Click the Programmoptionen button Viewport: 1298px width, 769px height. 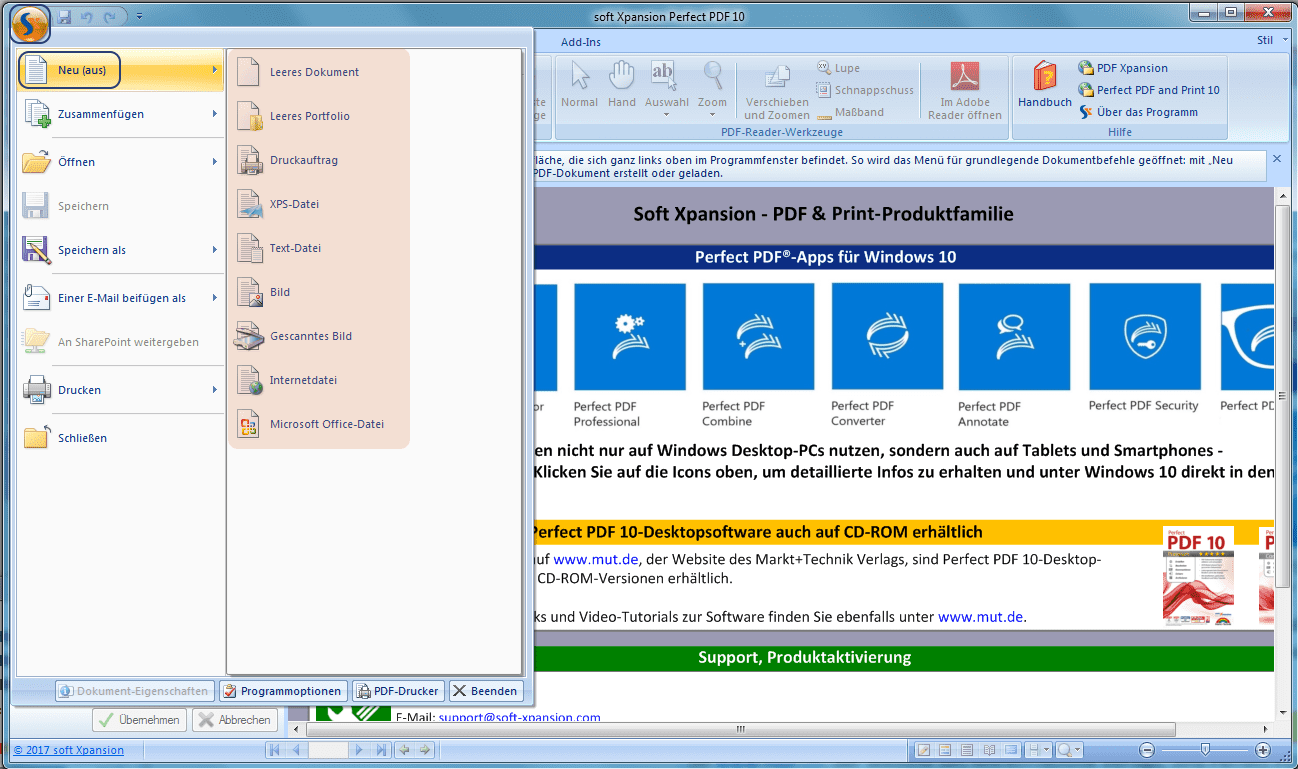[283, 691]
